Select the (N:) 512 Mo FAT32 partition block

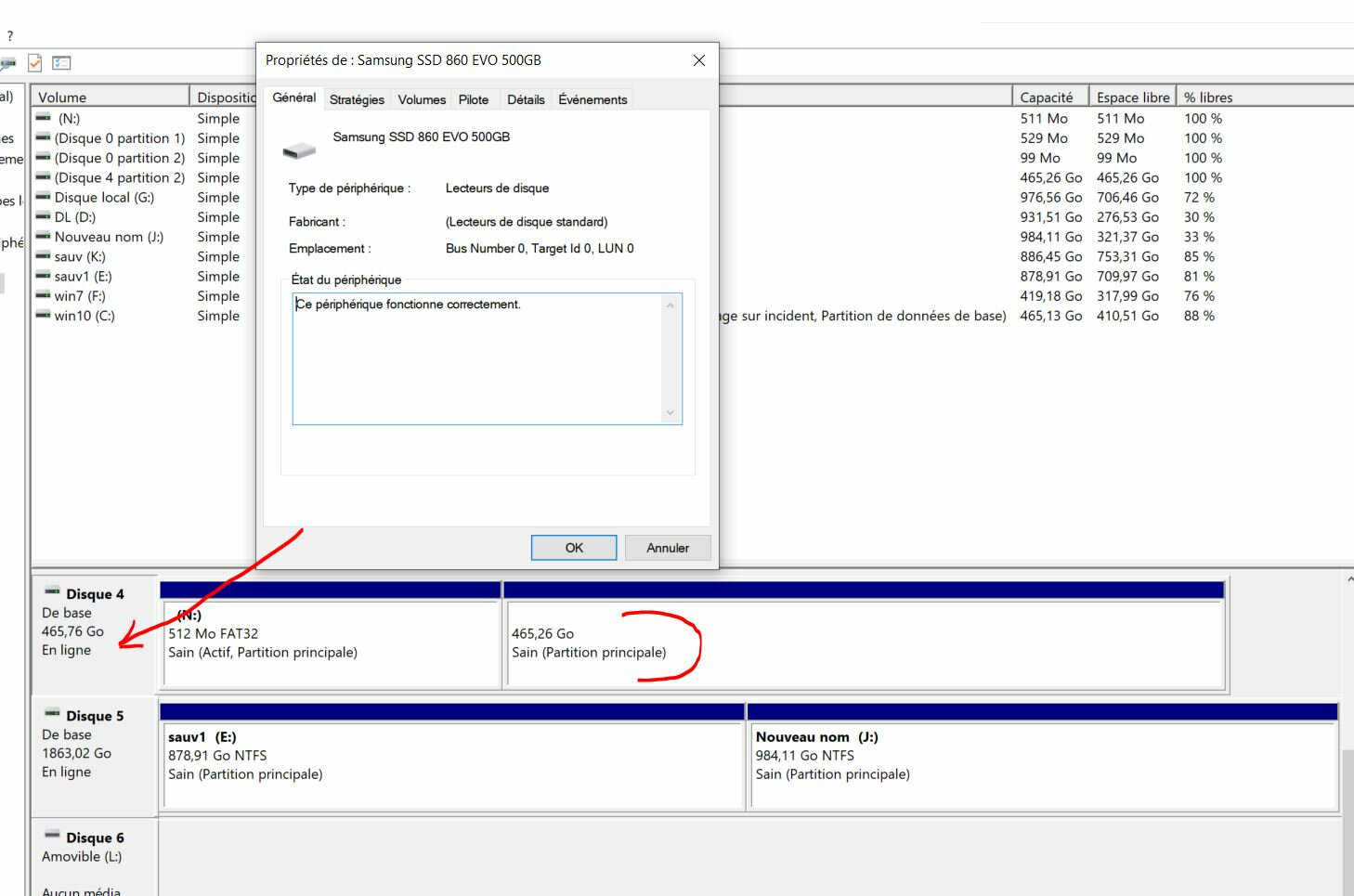(x=331, y=644)
